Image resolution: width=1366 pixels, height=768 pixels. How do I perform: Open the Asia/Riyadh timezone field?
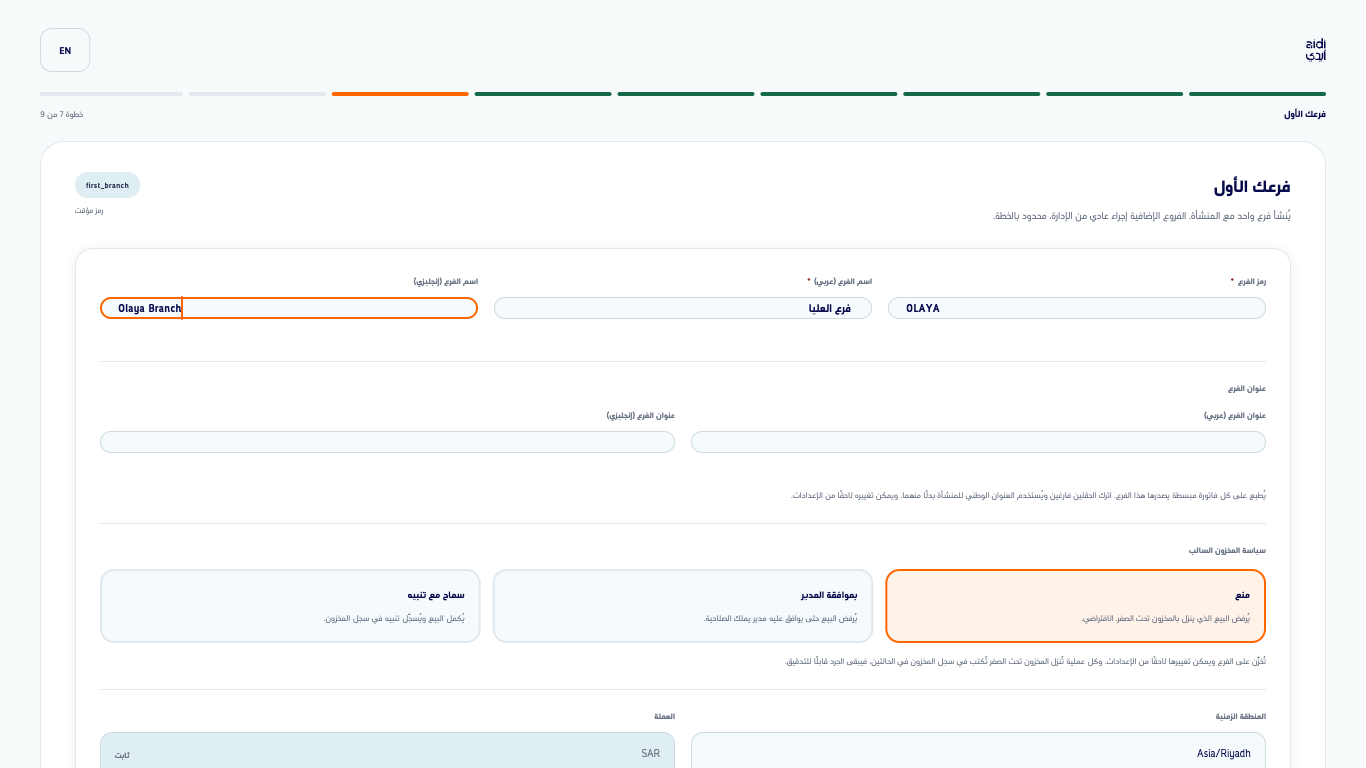(x=978, y=752)
